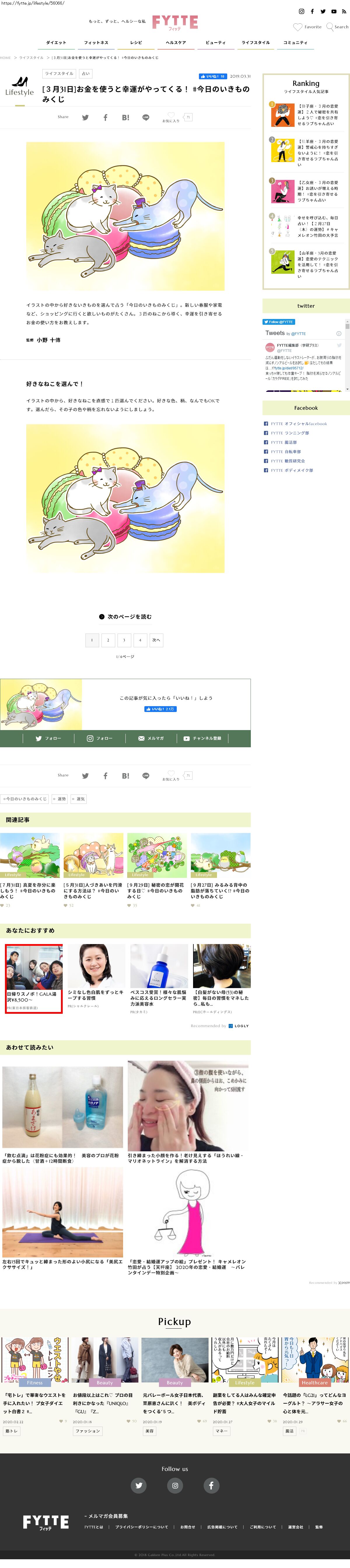Open レシピ navigation tab
350x1568 pixels.
pos(136,43)
